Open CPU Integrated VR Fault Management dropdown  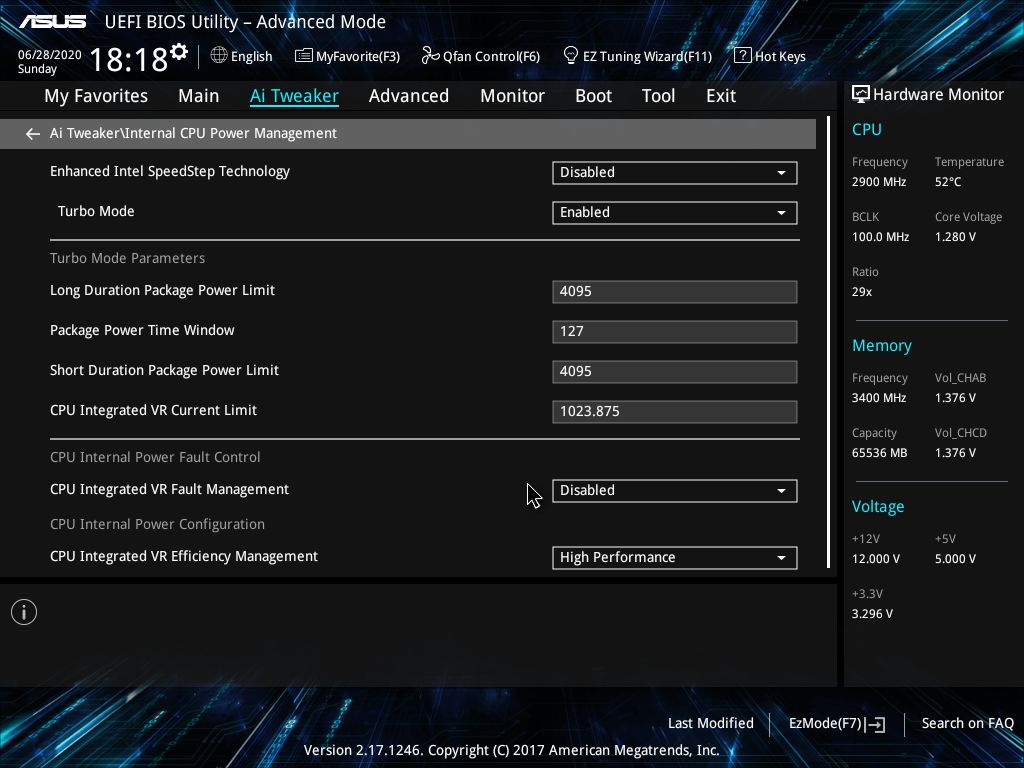point(675,490)
